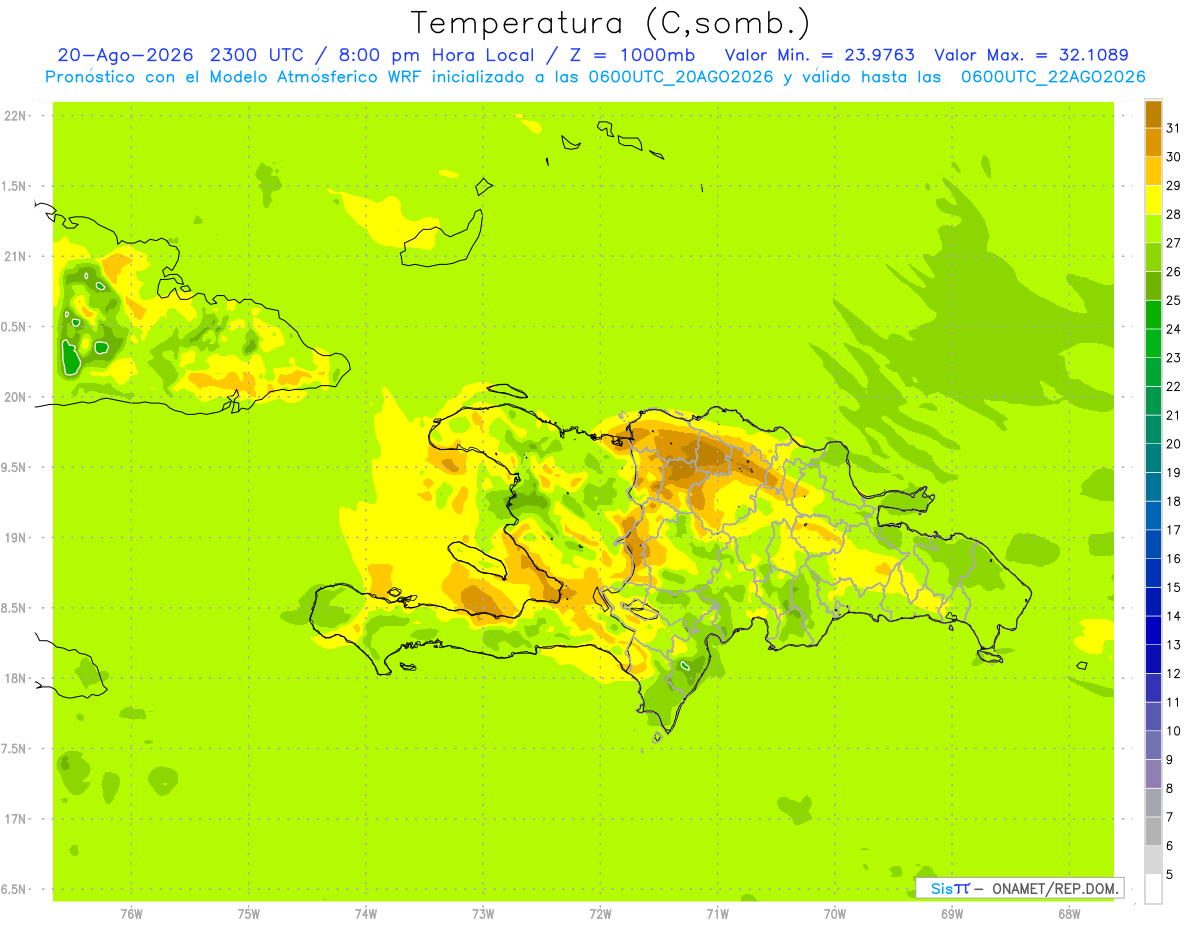This screenshot has height=927, width=1200.
Task: Click "8:00 pm Hora Local" text
Action: [436, 55]
